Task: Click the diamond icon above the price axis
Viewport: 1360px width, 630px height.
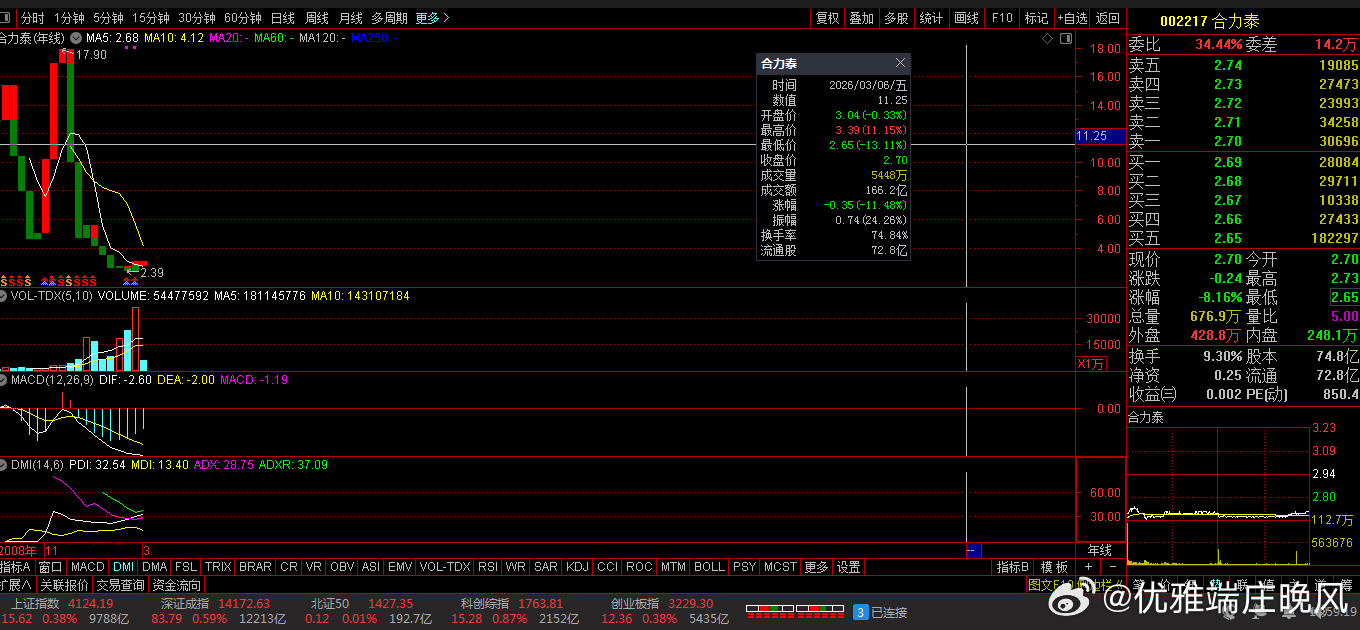Action: (1047, 38)
